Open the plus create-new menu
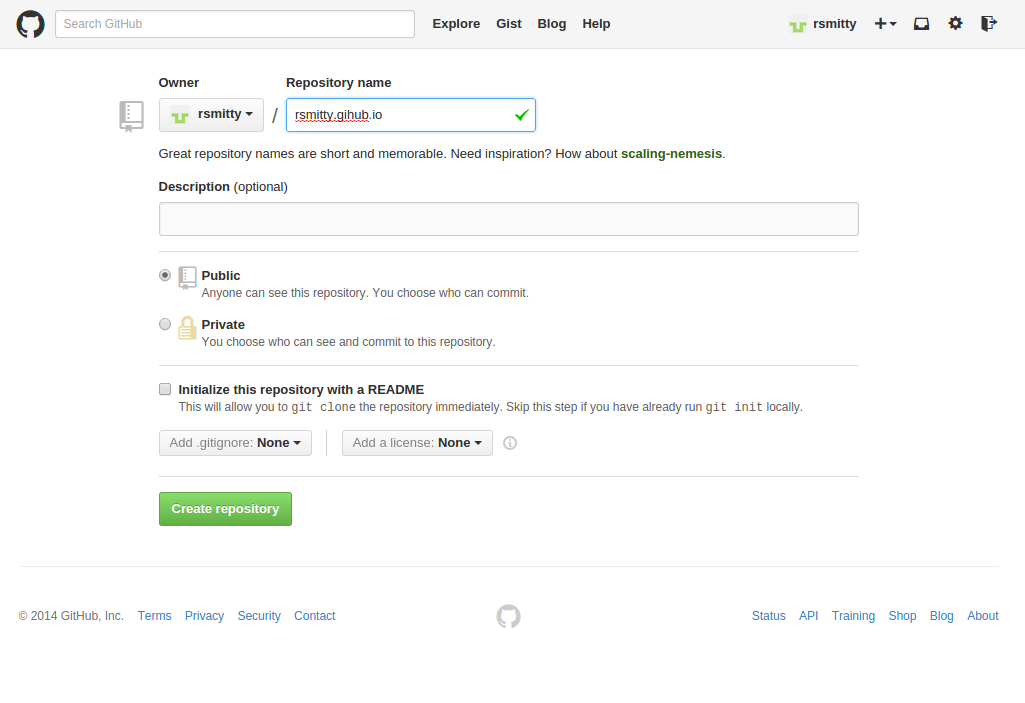The image size is (1025, 703). tap(885, 24)
